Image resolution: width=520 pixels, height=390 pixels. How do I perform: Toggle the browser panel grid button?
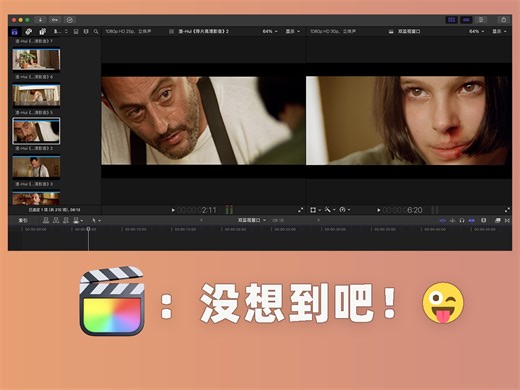452,20
